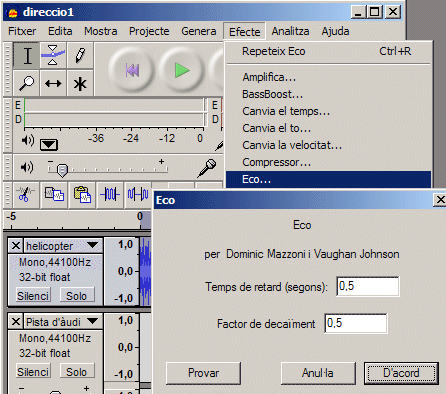Viewport: 446px width, 394px height.
Task: Click the output volume slider handle
Action: (x=62, y=170)
